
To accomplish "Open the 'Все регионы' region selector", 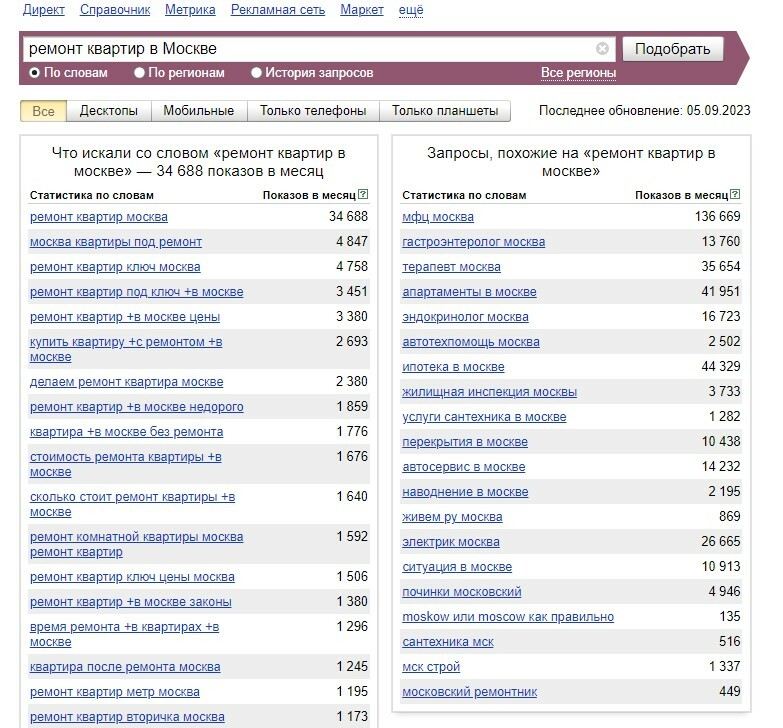I will tap(578, 73).
